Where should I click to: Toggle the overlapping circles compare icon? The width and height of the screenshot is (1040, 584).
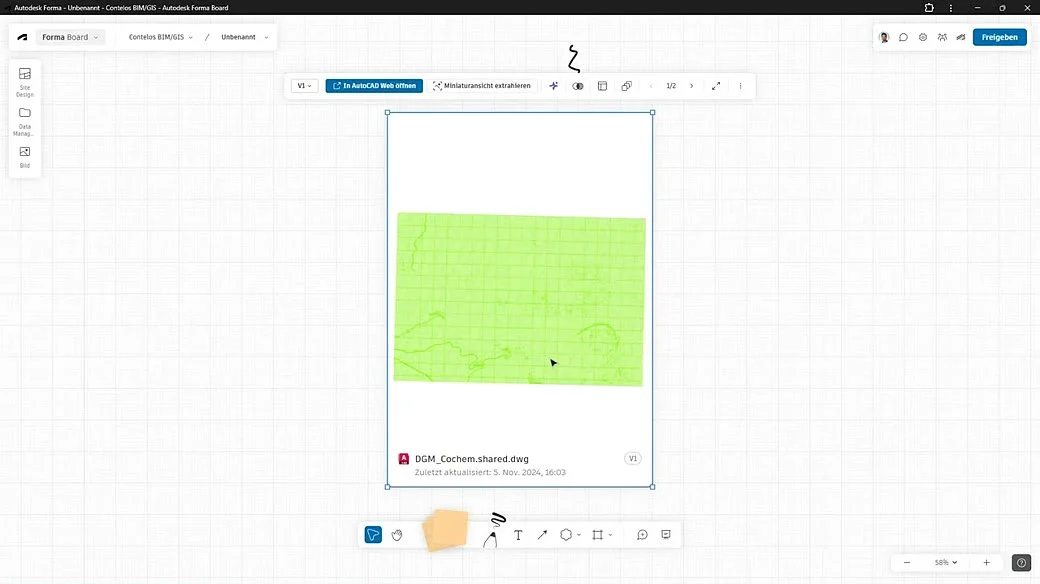[578, 86]
